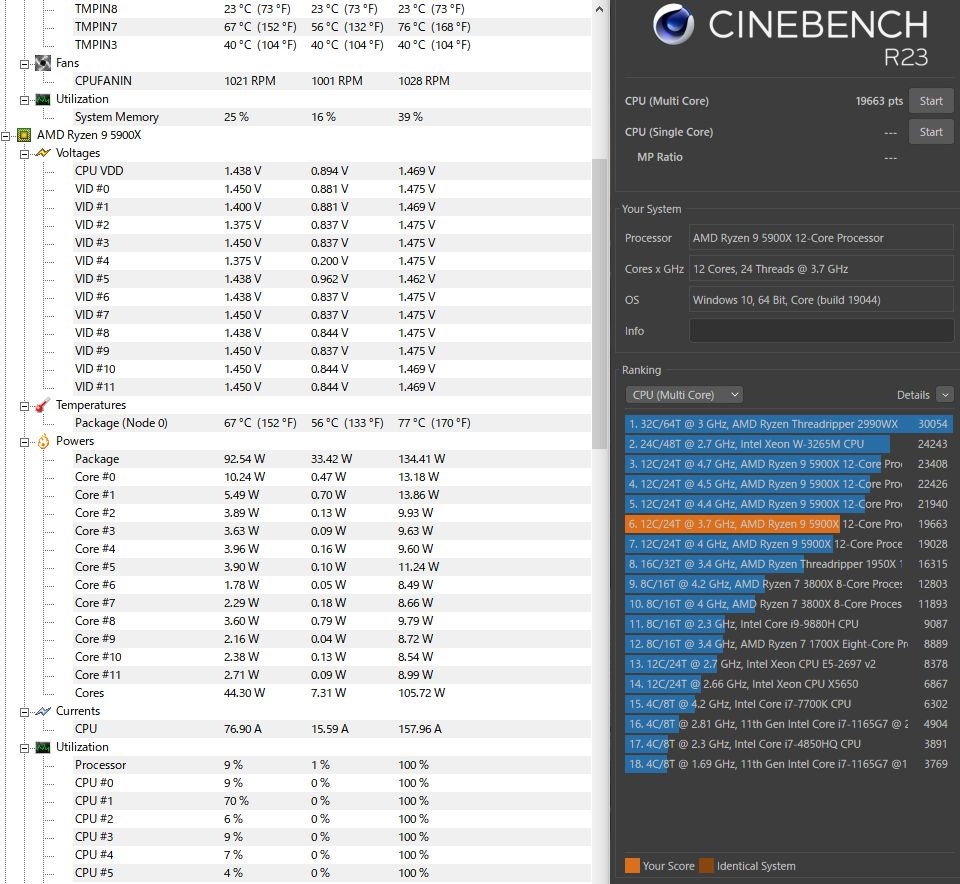Collapse the Powers node
The width and height of the screenshot is (960, 884).
tap(24, 442)
